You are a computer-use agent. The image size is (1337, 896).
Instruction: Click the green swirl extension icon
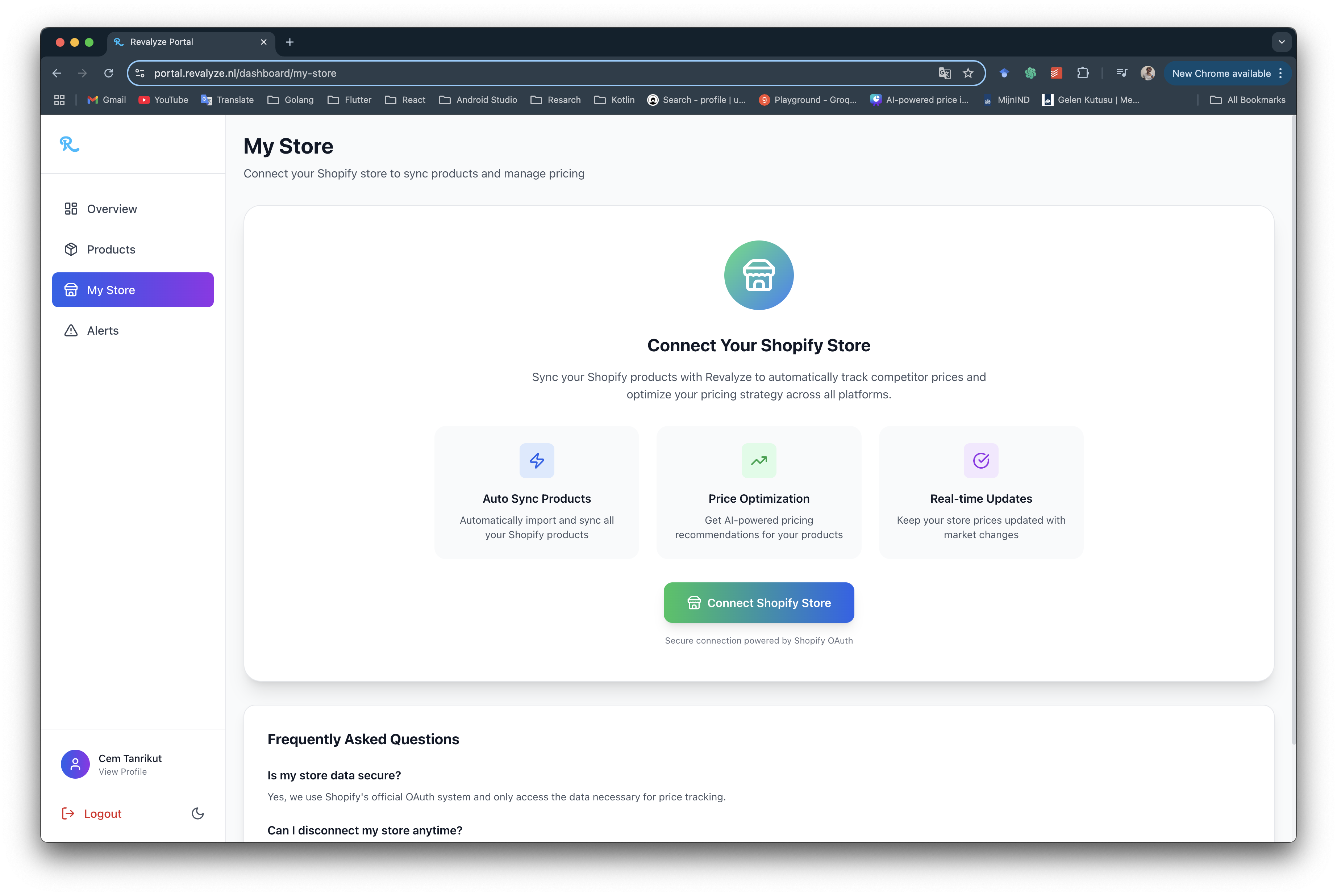point(1030,73)
